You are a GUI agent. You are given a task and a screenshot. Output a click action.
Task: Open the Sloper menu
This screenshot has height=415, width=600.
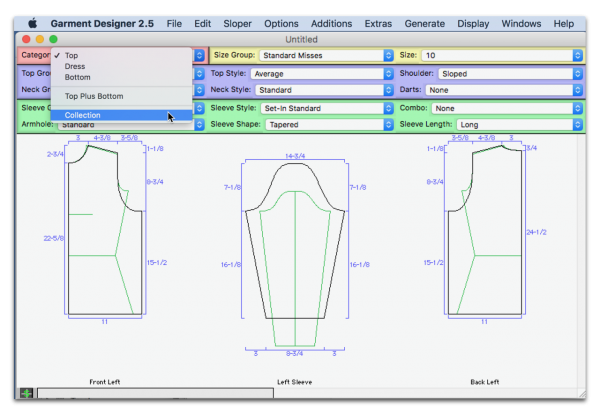coord(237,24)
